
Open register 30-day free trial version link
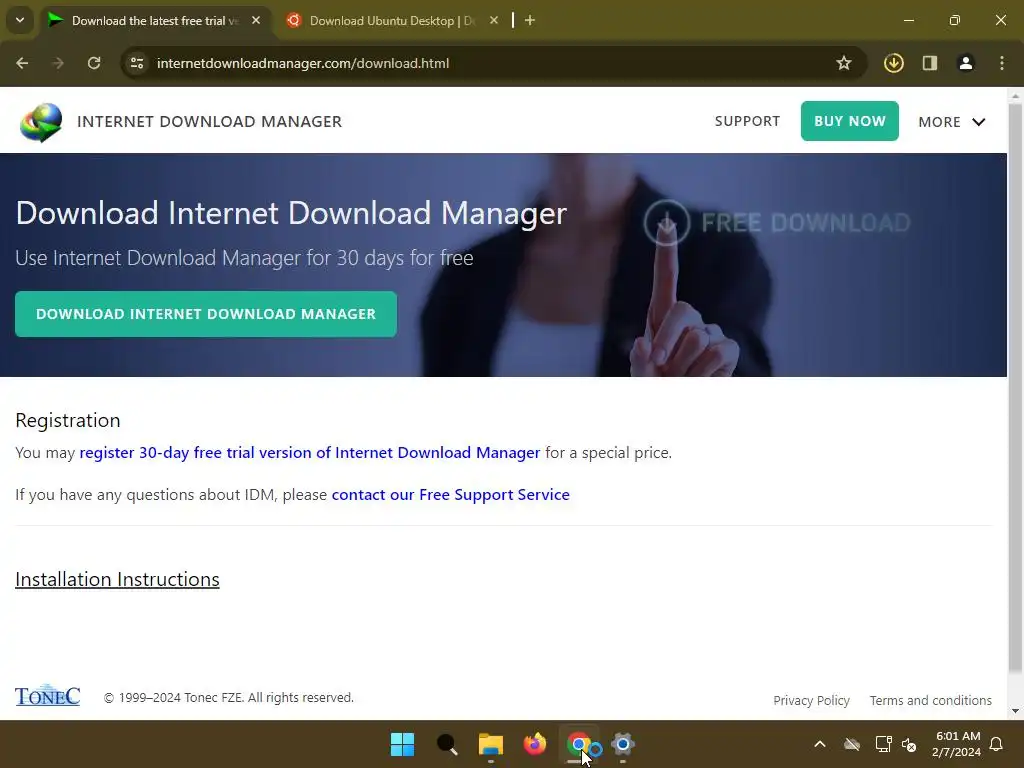(x=310, y=453)
